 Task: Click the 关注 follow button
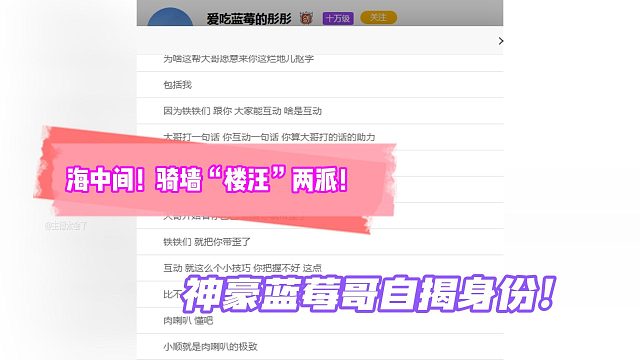378,18
